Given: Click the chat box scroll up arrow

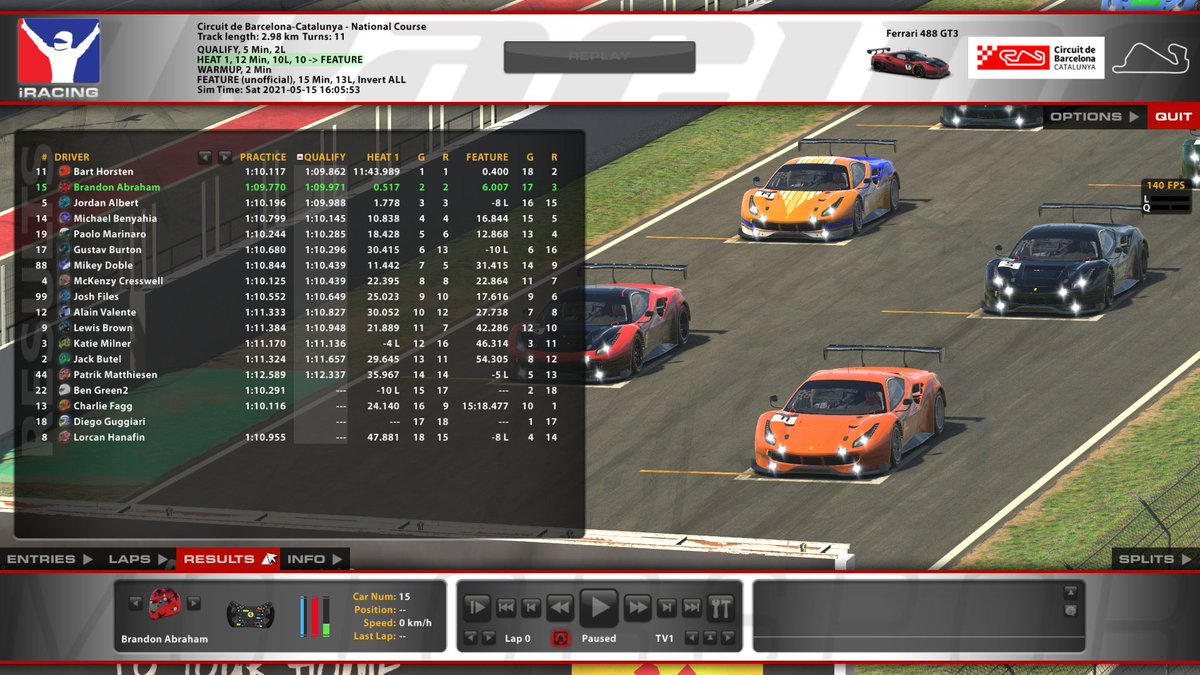Looking at the screenshot, I should 1070,592.
